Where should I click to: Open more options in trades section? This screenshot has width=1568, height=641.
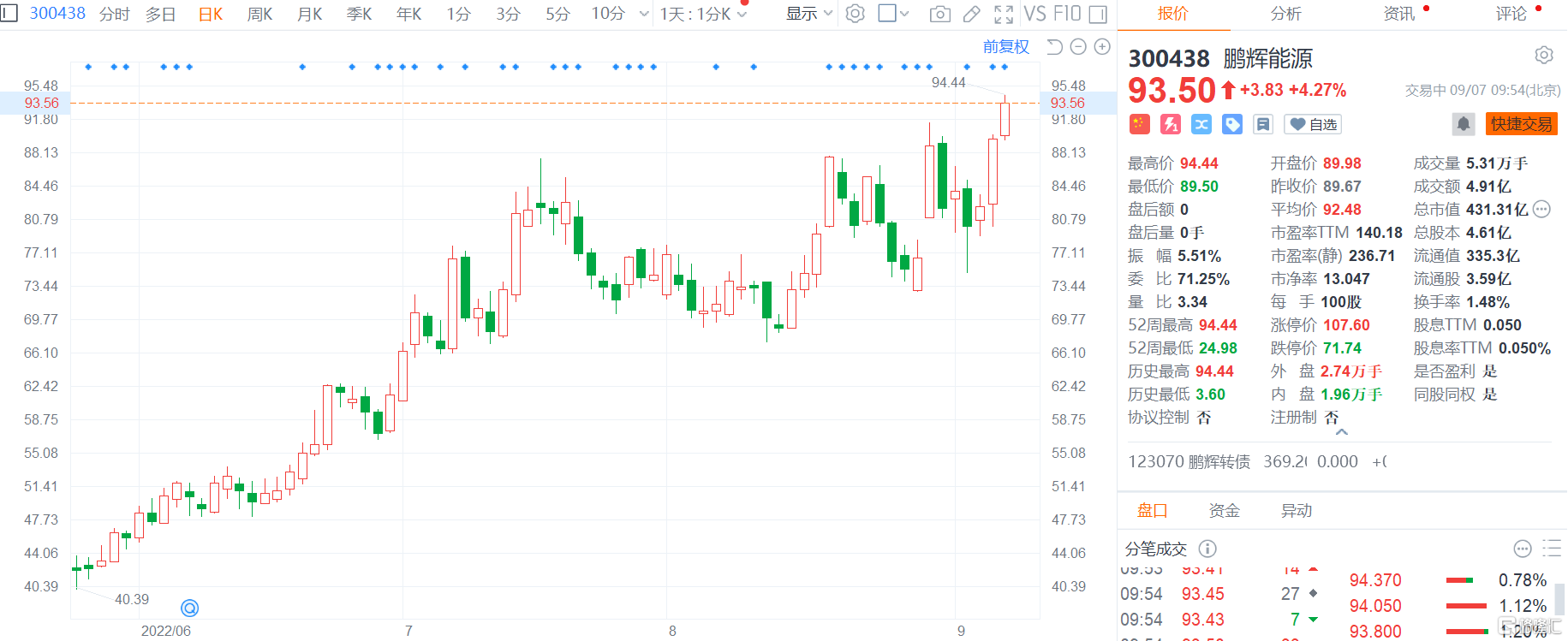point(1523,549)
